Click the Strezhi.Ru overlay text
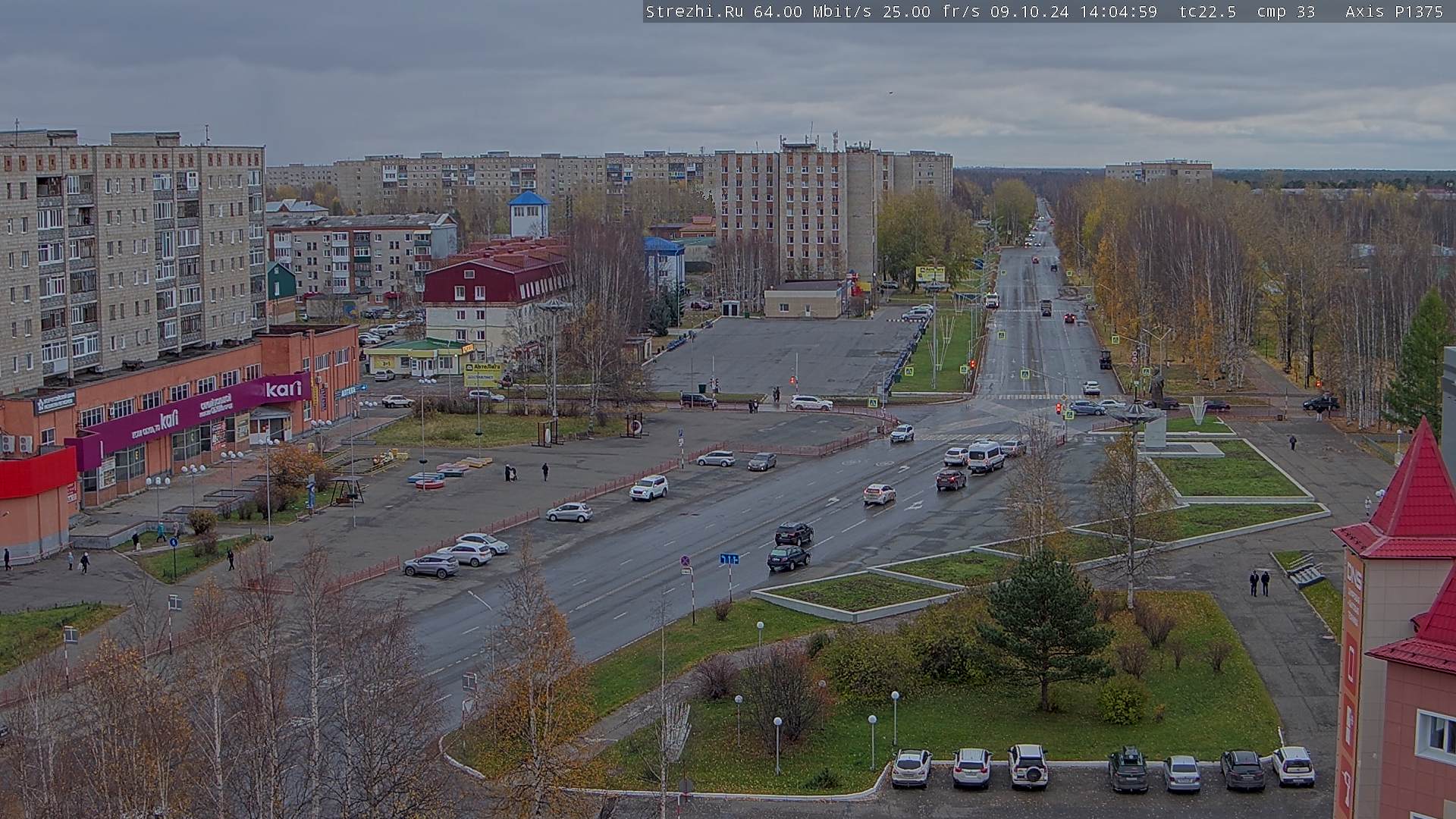The height and width of the screenshot is (819, 1456). pyautogui.click(x=694, y=11)
